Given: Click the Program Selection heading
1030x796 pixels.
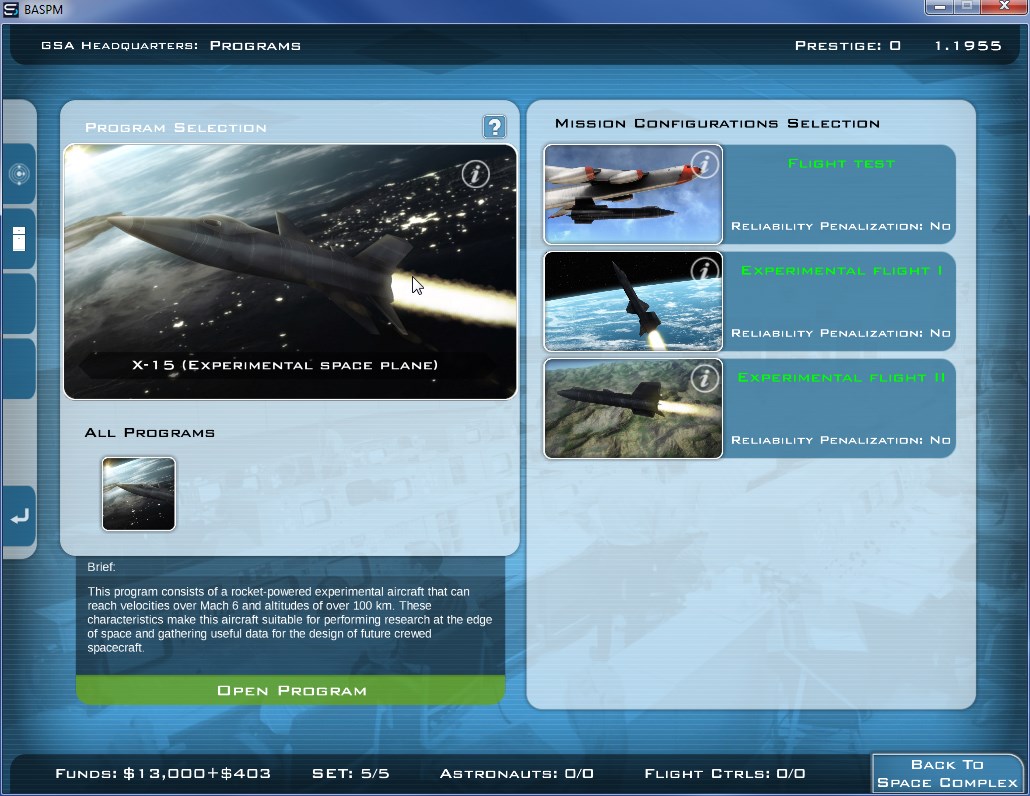Looking at the screenshot, I should pos(176,127).
